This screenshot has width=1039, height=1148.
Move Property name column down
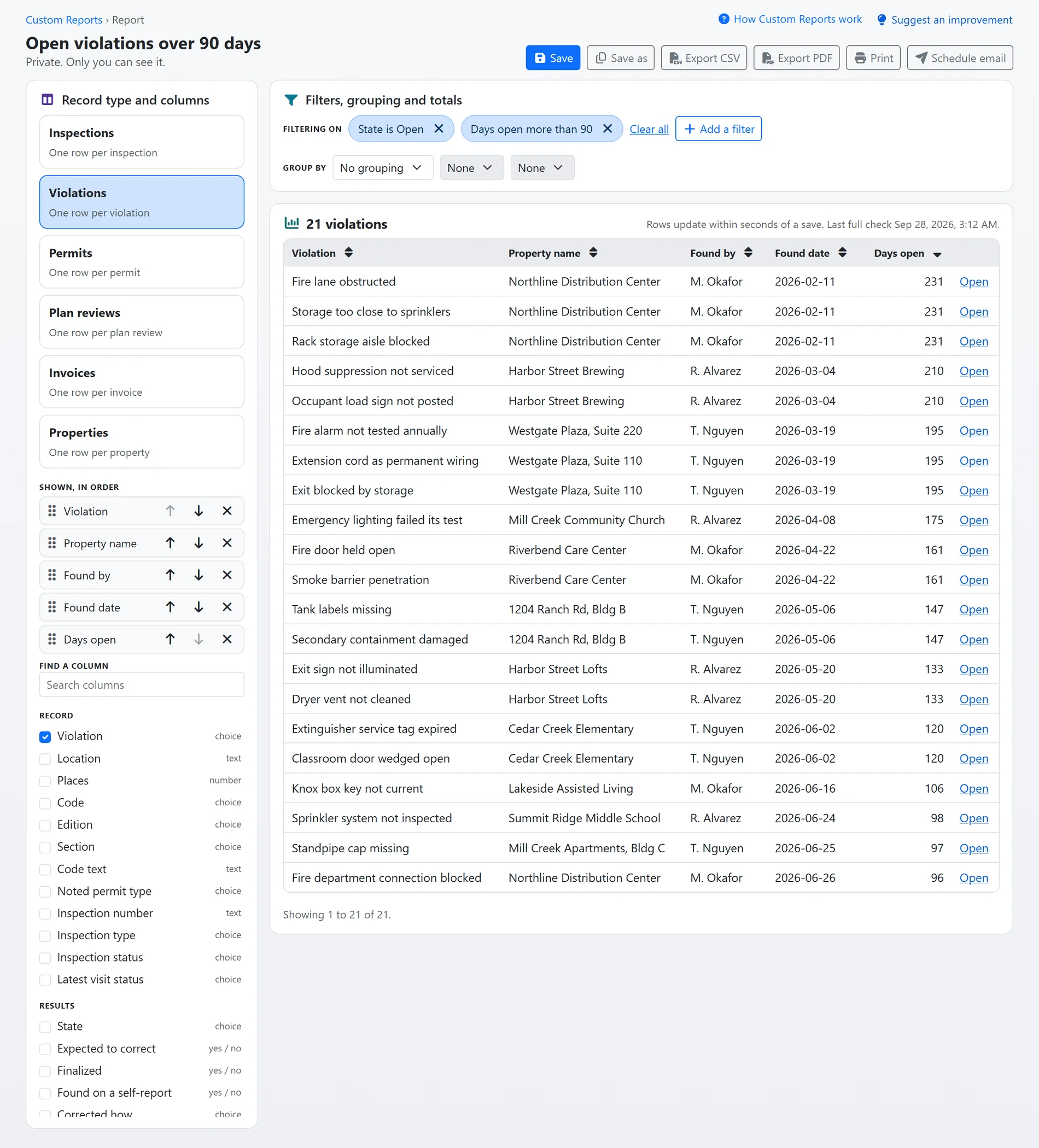tap(198, 543)
